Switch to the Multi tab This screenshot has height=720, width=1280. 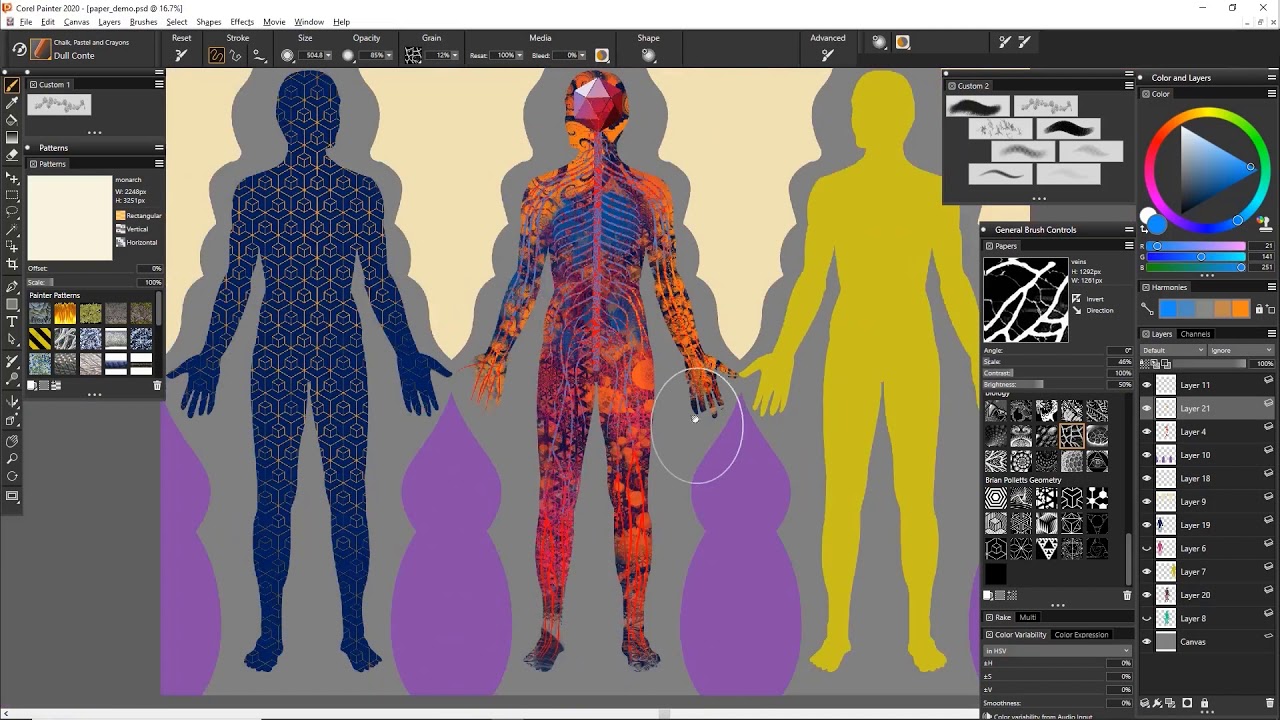point(1027,618)
